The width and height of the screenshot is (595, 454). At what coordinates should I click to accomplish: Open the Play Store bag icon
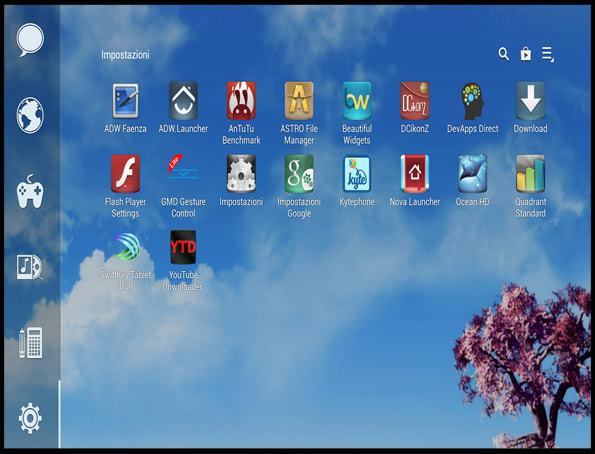526,54
